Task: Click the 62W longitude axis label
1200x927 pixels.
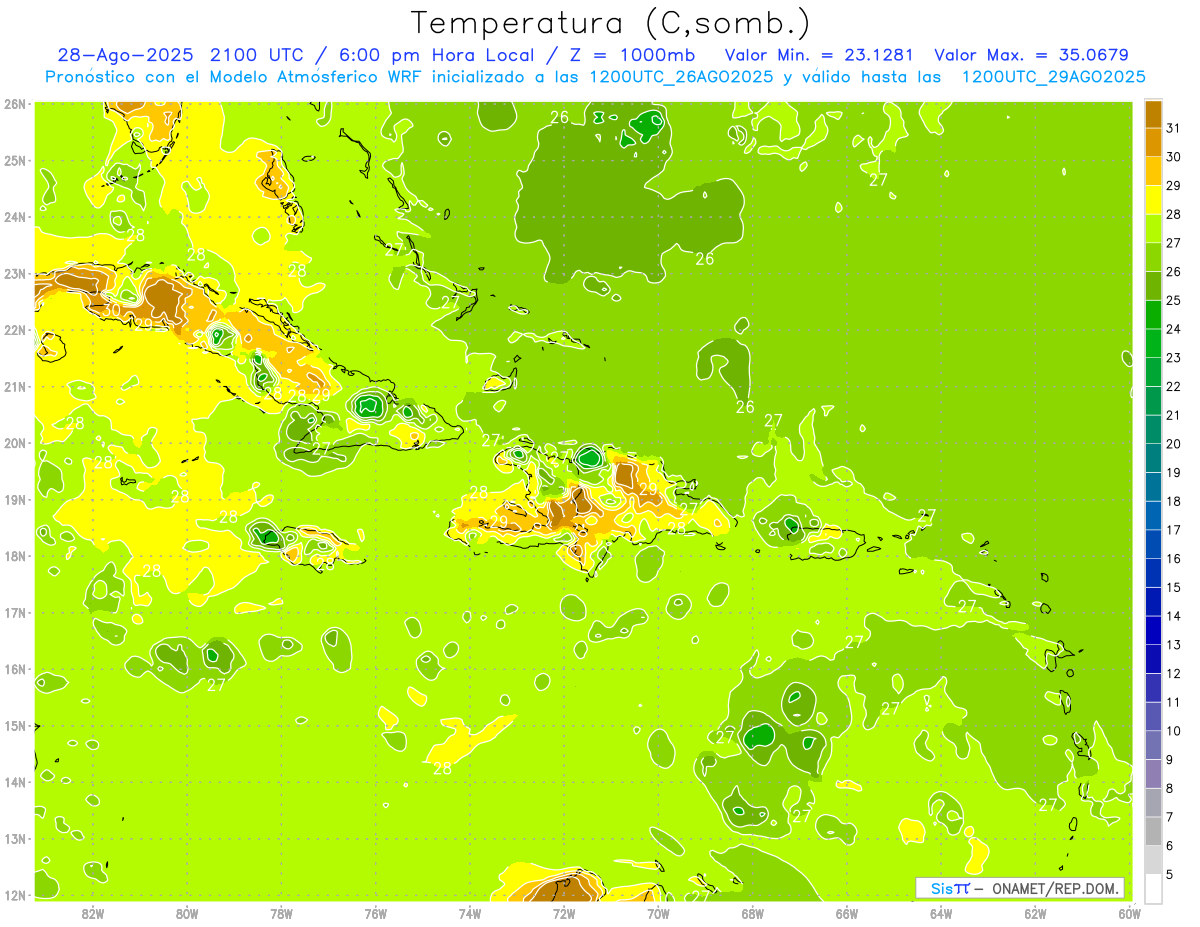Action: [1035, 912]
